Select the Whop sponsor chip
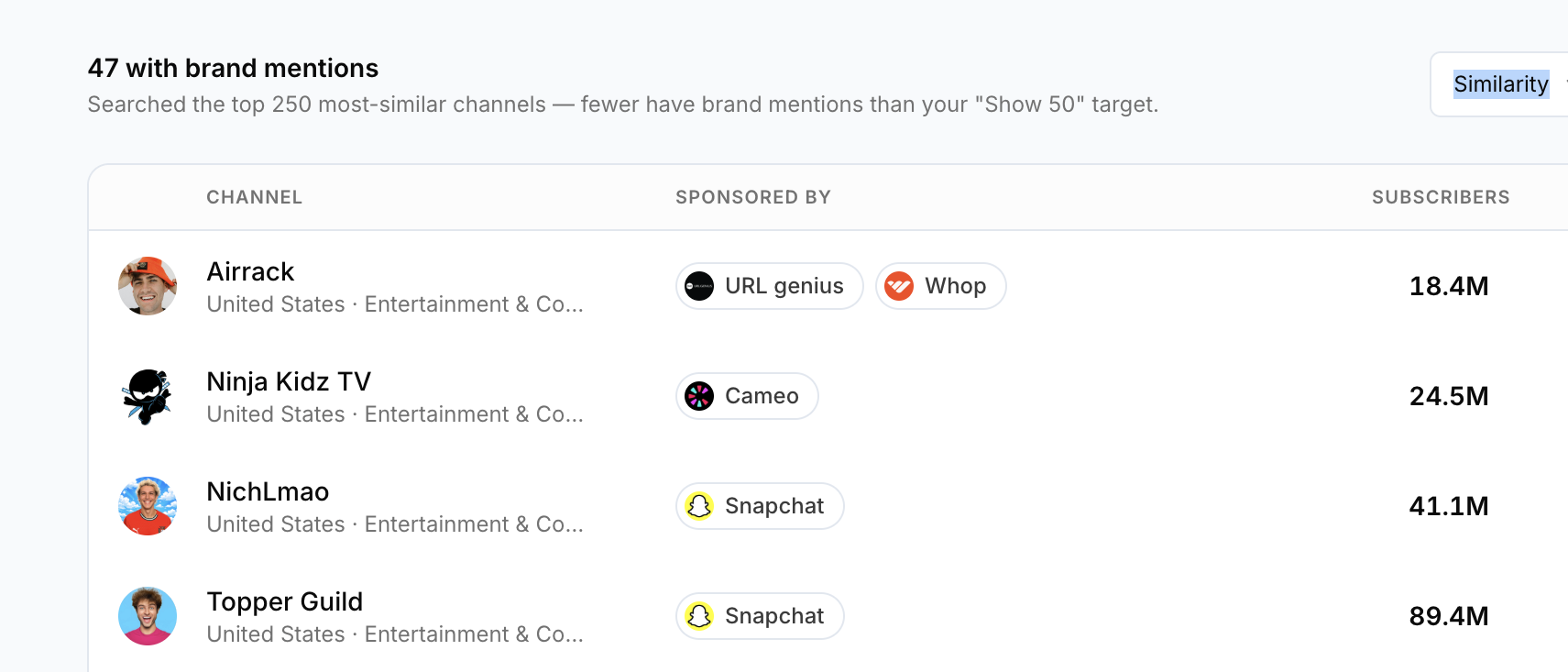This screenshot has height=672, width=1568. point(941,286)
